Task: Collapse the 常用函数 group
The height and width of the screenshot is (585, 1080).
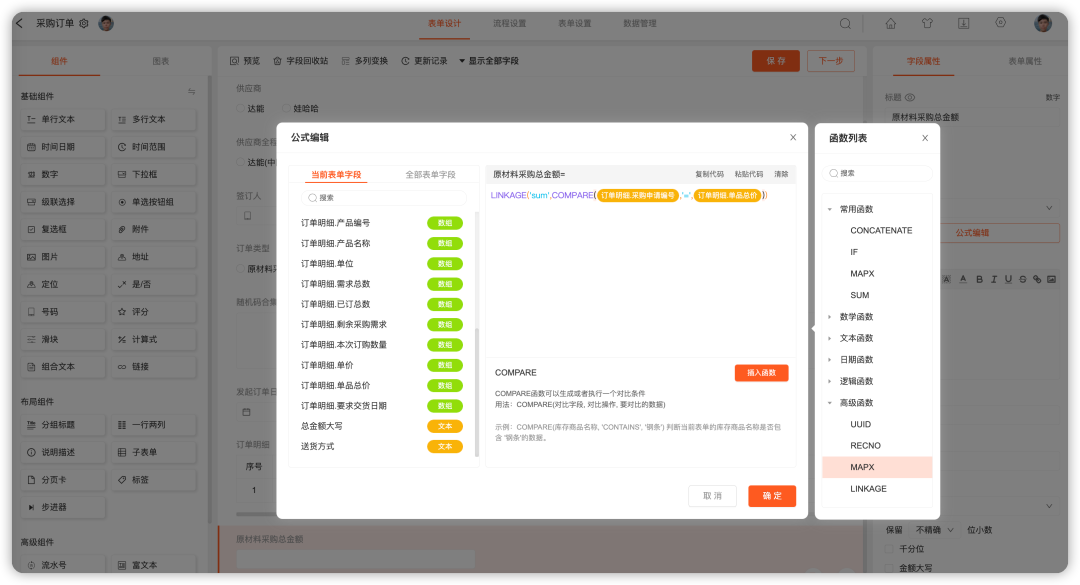Action: [x=830, y=209]
